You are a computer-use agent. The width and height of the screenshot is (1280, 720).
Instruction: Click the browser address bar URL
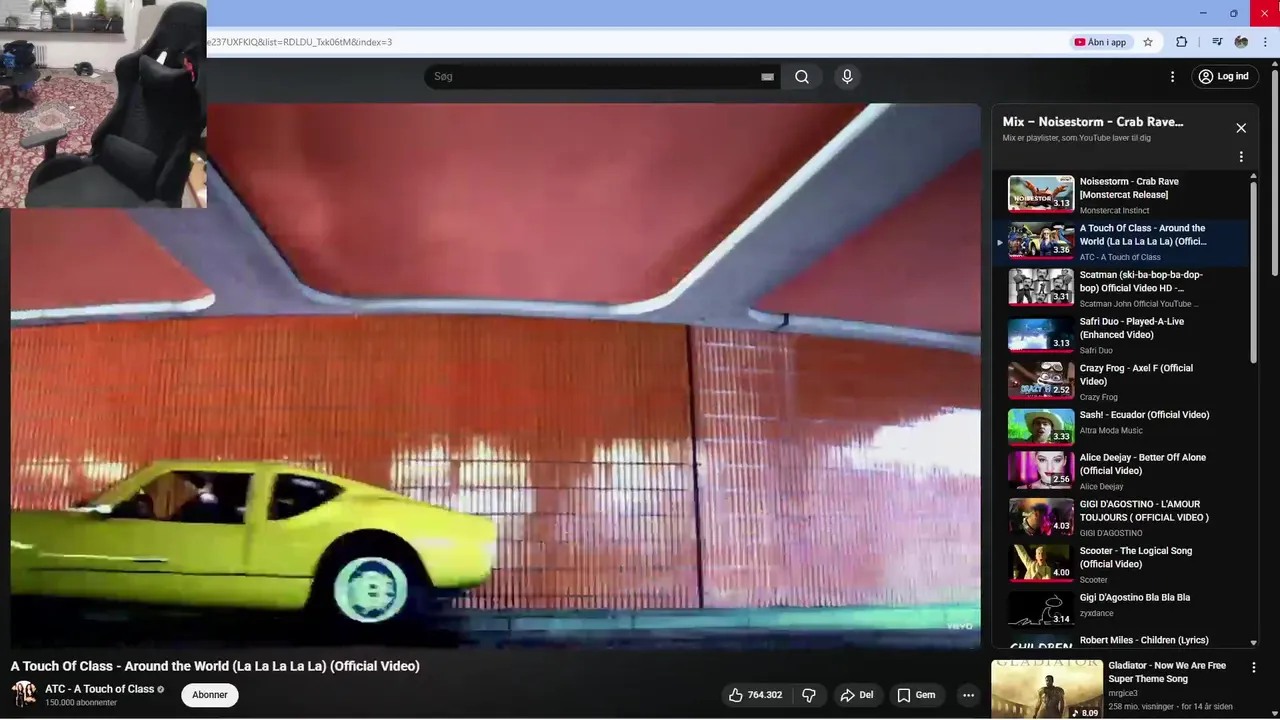[x=300, y=42]
